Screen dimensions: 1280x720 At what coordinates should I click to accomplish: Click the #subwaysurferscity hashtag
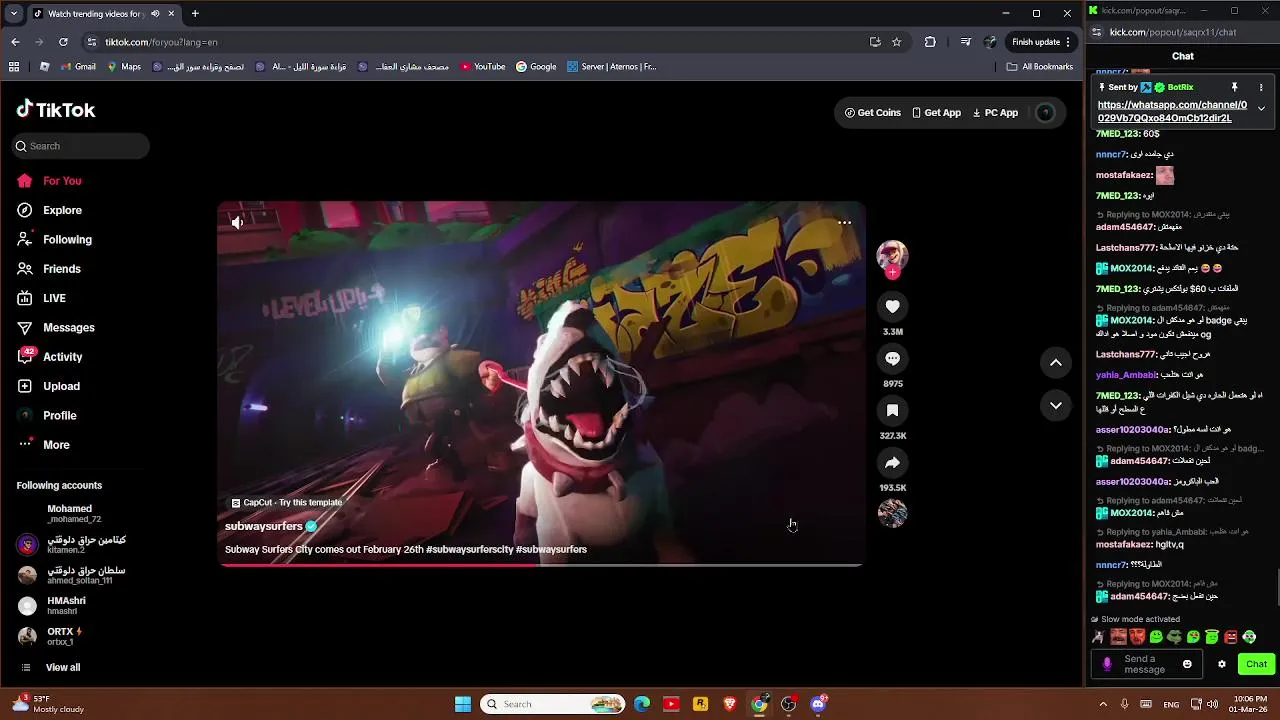469,549
